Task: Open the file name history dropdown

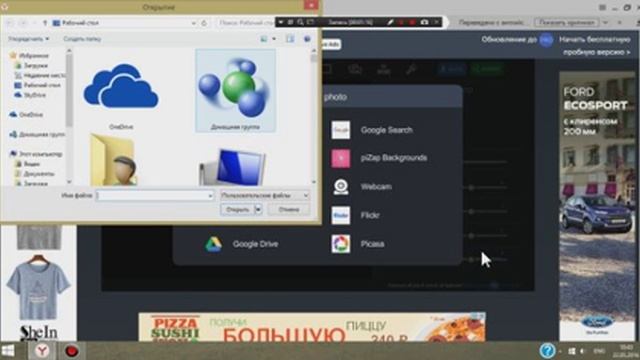Action: coord(210,196)
